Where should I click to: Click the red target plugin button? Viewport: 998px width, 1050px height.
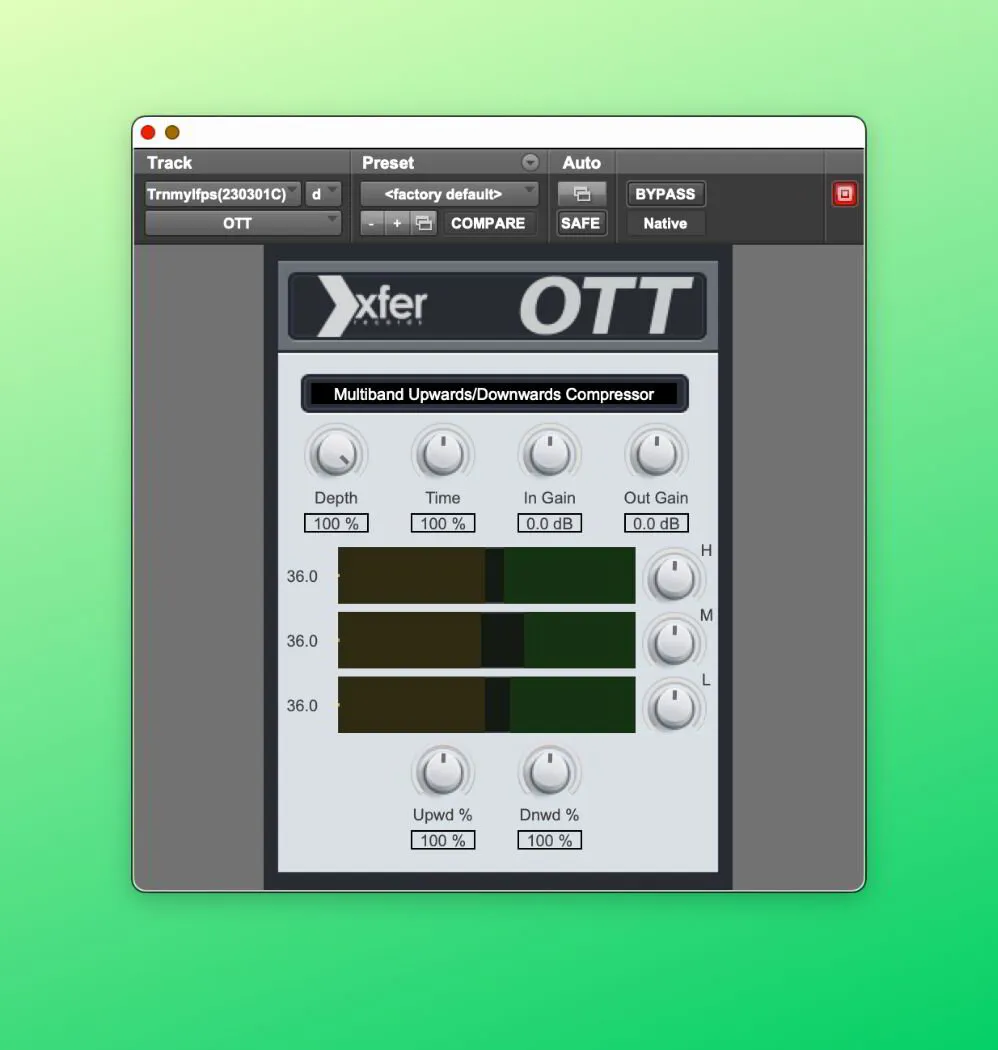click(844, 194)
